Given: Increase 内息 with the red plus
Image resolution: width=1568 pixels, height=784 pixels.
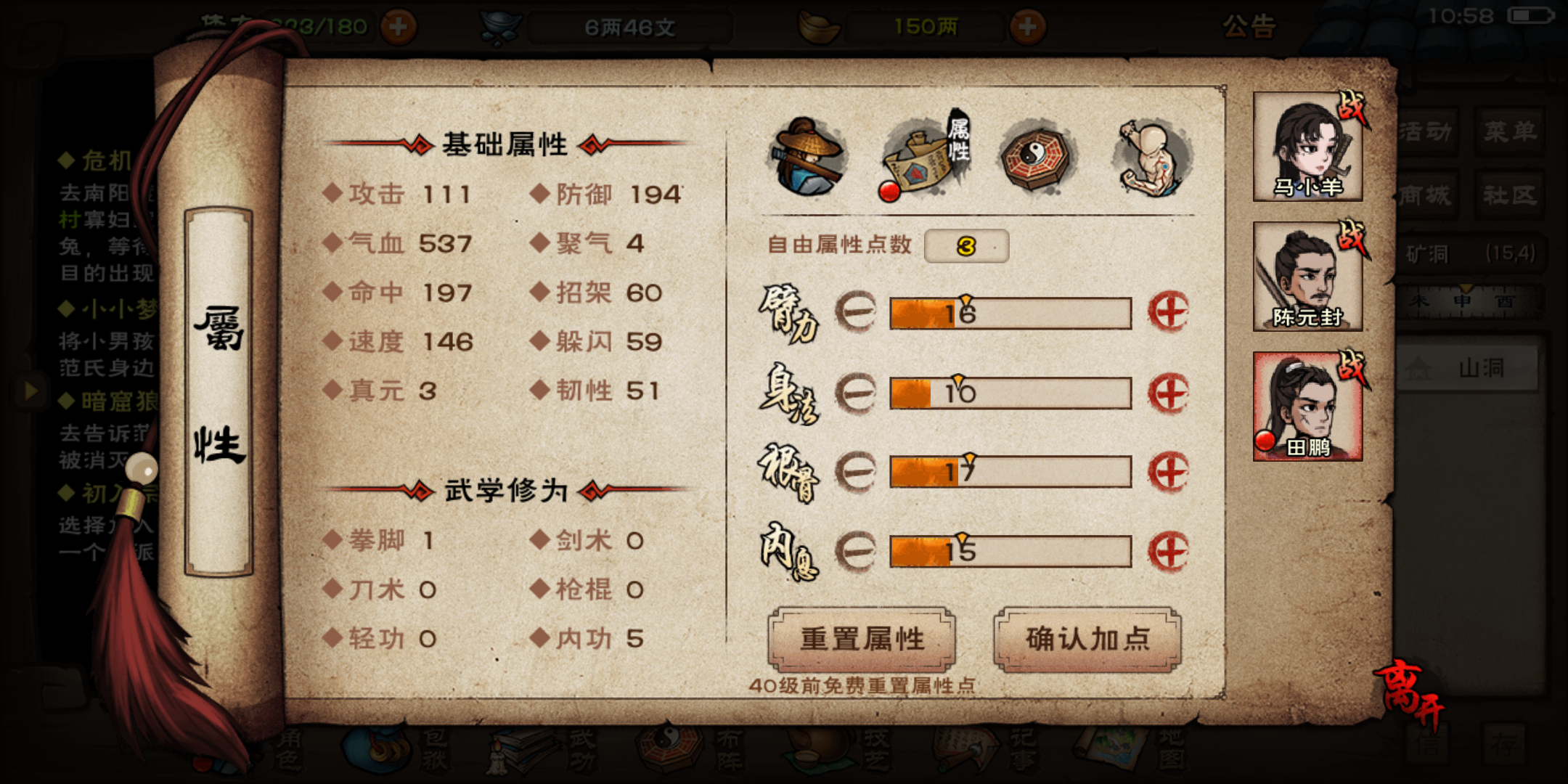Looking at the screenshot, I should 1167,552.
